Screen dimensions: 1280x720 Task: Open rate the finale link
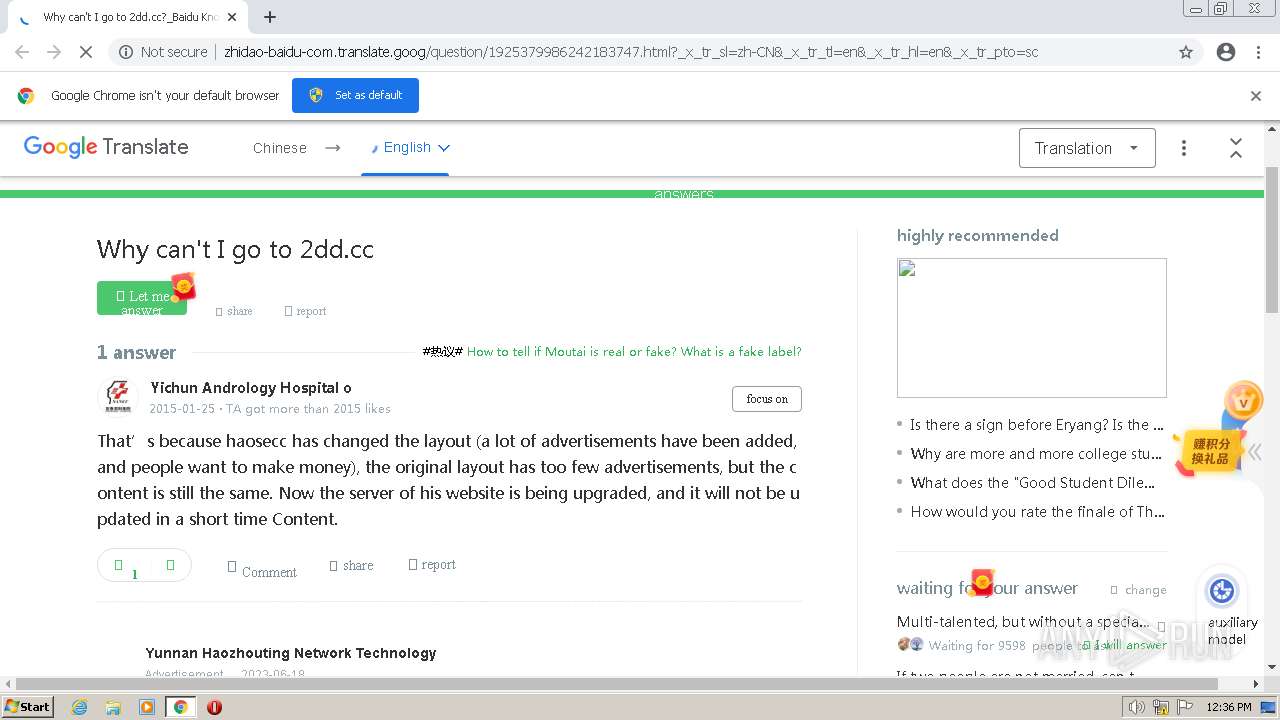[x=1038, y=512]
